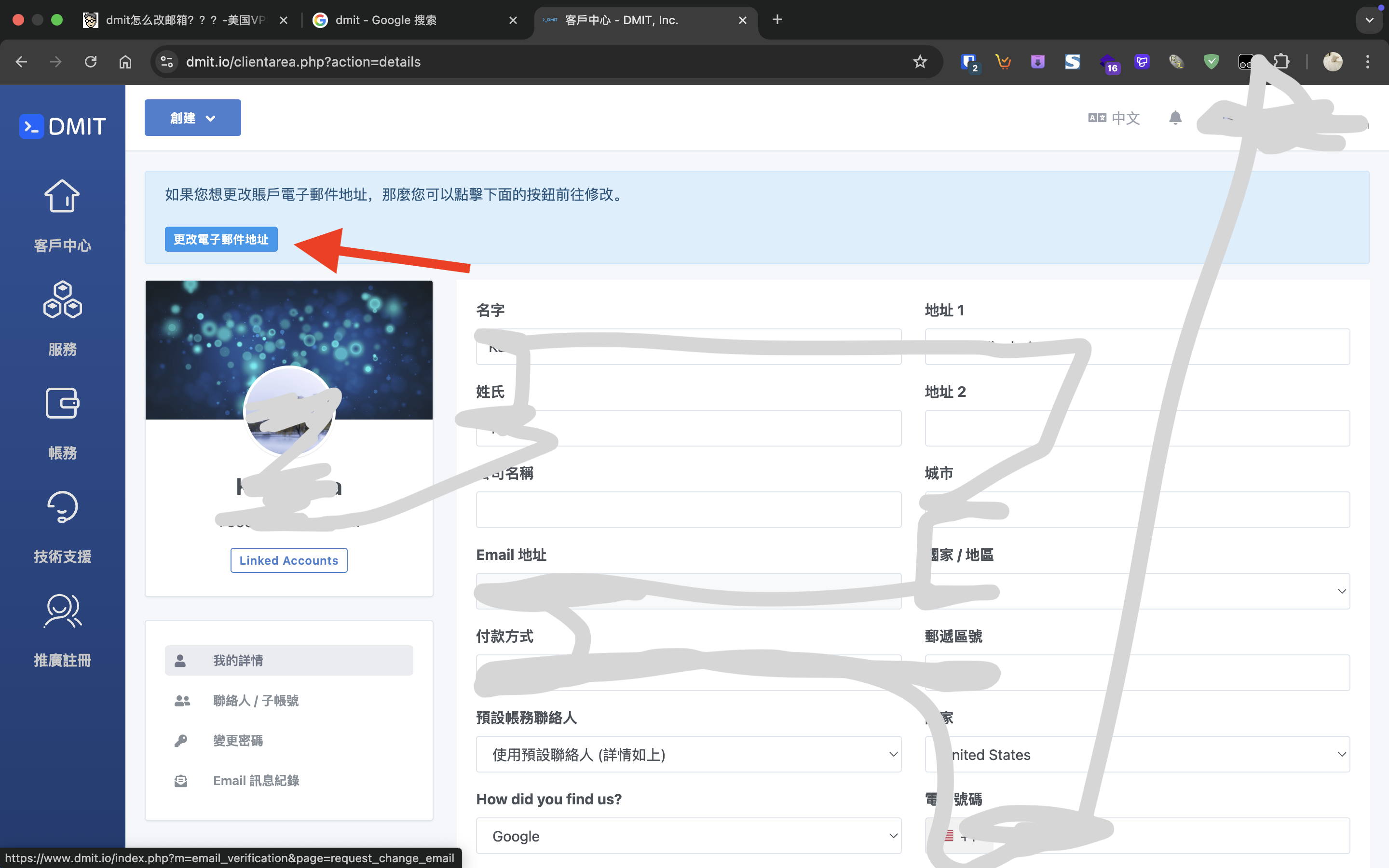Select 變更密碼 menu item

(x=238, y=741)
